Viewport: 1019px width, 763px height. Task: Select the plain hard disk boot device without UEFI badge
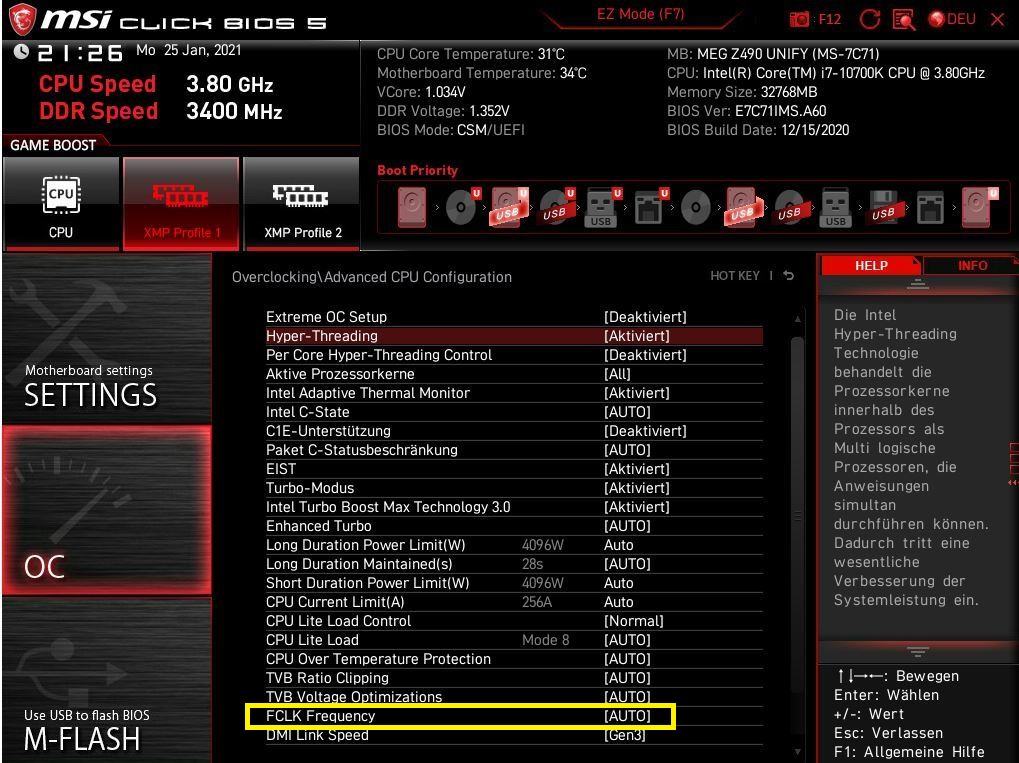(x=411, y=207)
